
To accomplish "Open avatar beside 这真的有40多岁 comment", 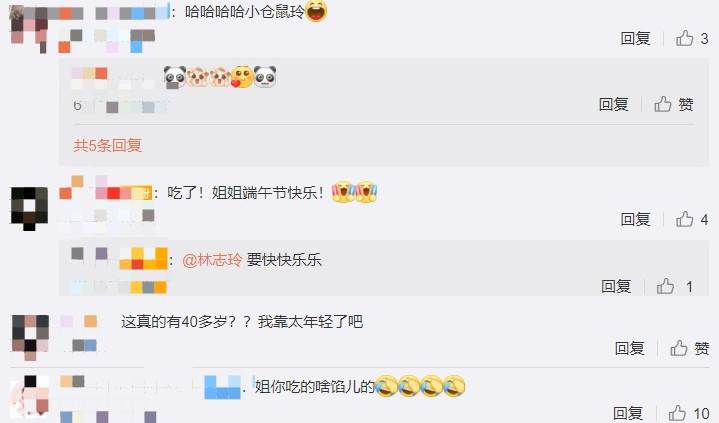I will [30, 337].
